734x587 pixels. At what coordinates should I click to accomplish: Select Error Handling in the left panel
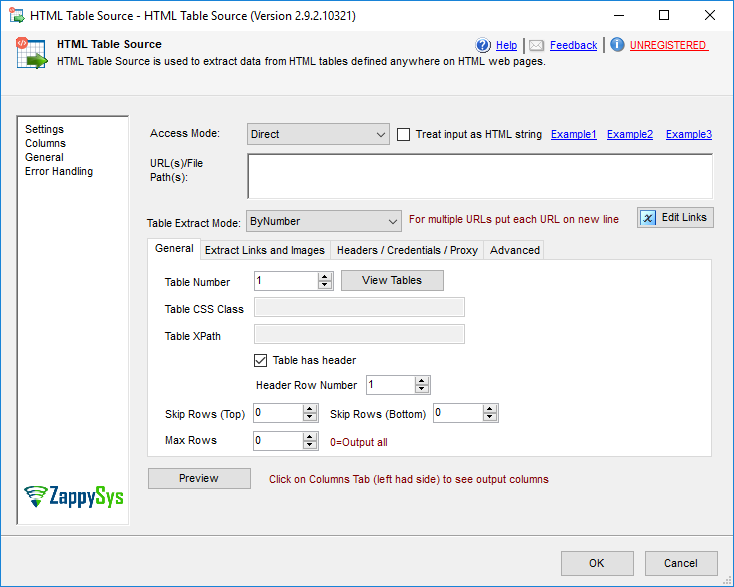(59, 171)
